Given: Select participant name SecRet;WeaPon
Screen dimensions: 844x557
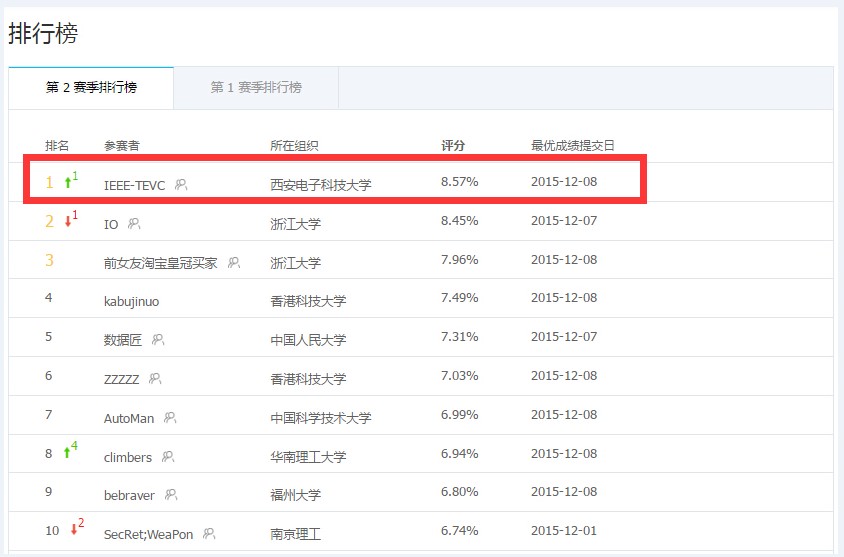Looking at the screenshot, I should [x=148, y=534].
